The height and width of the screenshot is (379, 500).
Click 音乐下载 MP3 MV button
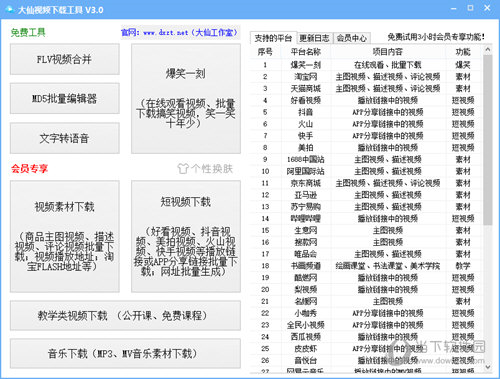(x=125, y=354)
